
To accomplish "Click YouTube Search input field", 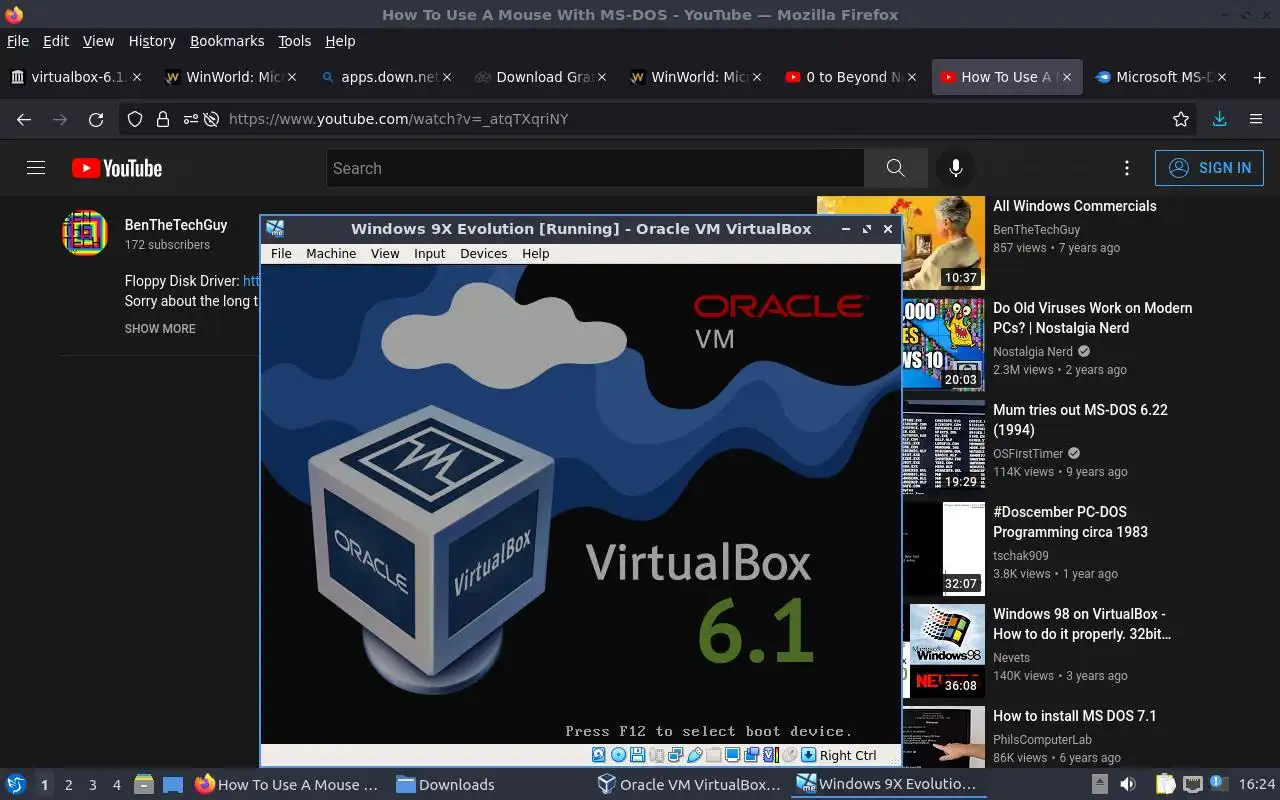I will (595, 168).
